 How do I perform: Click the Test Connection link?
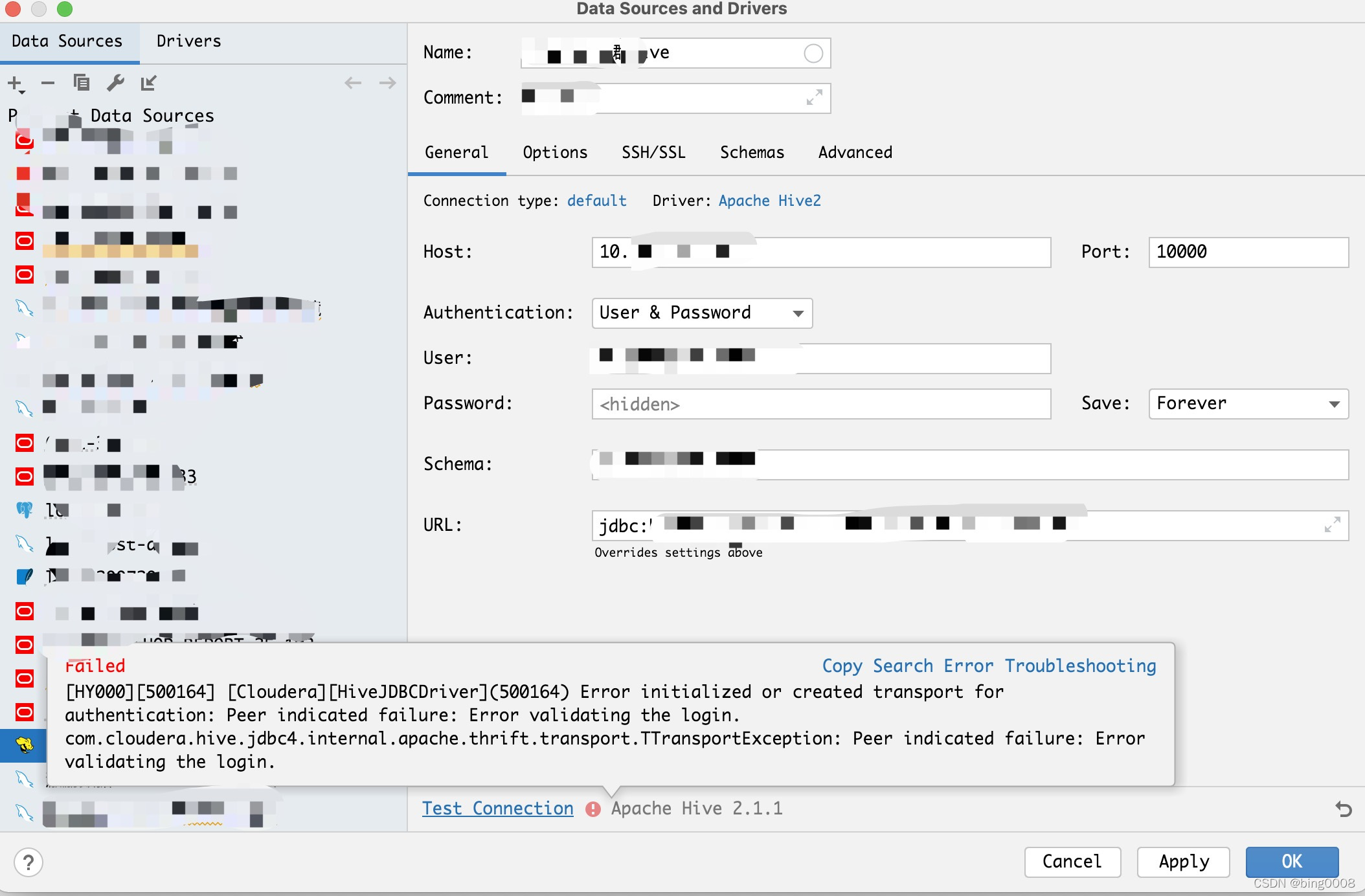(x=497, y=809)
